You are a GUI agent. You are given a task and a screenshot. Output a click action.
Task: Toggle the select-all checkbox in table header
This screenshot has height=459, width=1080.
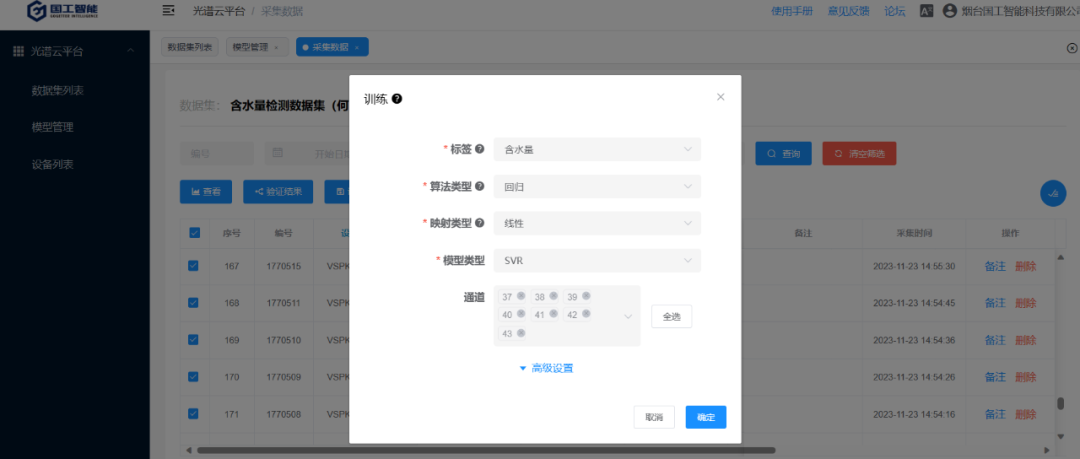tap(194, 232)
